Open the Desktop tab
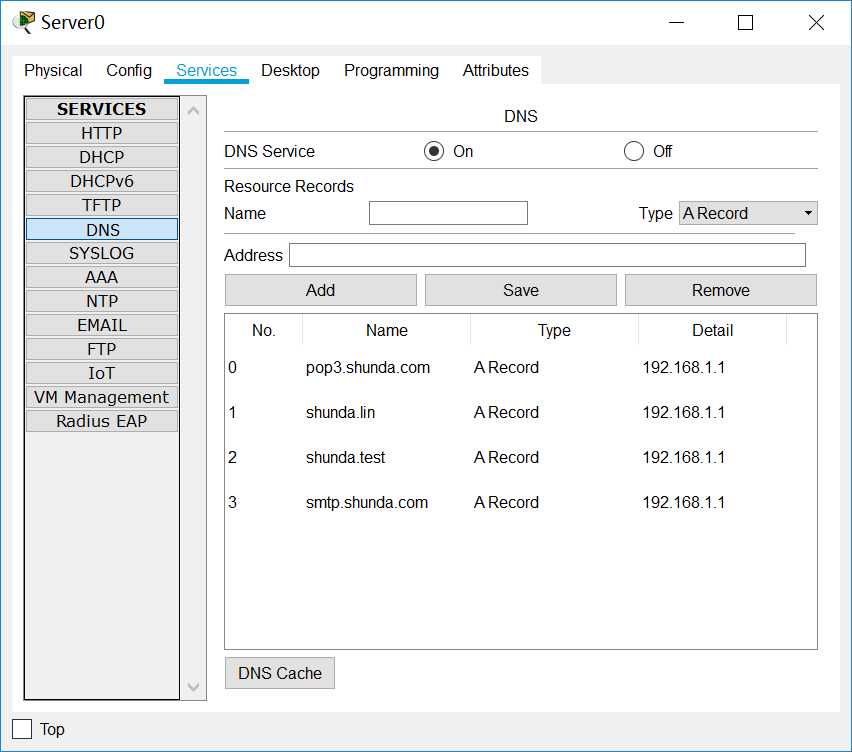Viewport: 852px width, 752px height. [x=290, y=71]
